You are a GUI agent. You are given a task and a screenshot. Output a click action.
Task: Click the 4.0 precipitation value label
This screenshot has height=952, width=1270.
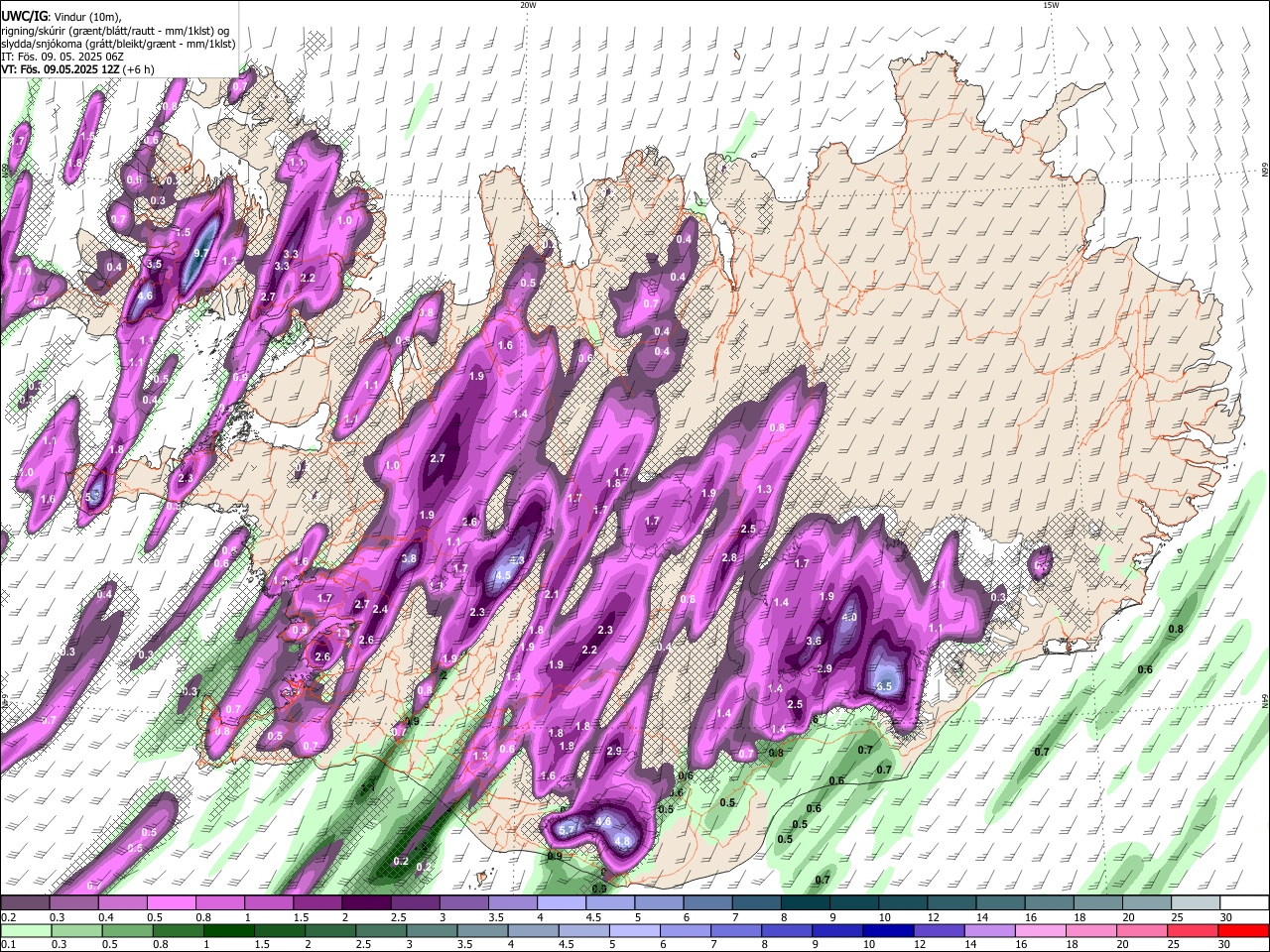849,618
